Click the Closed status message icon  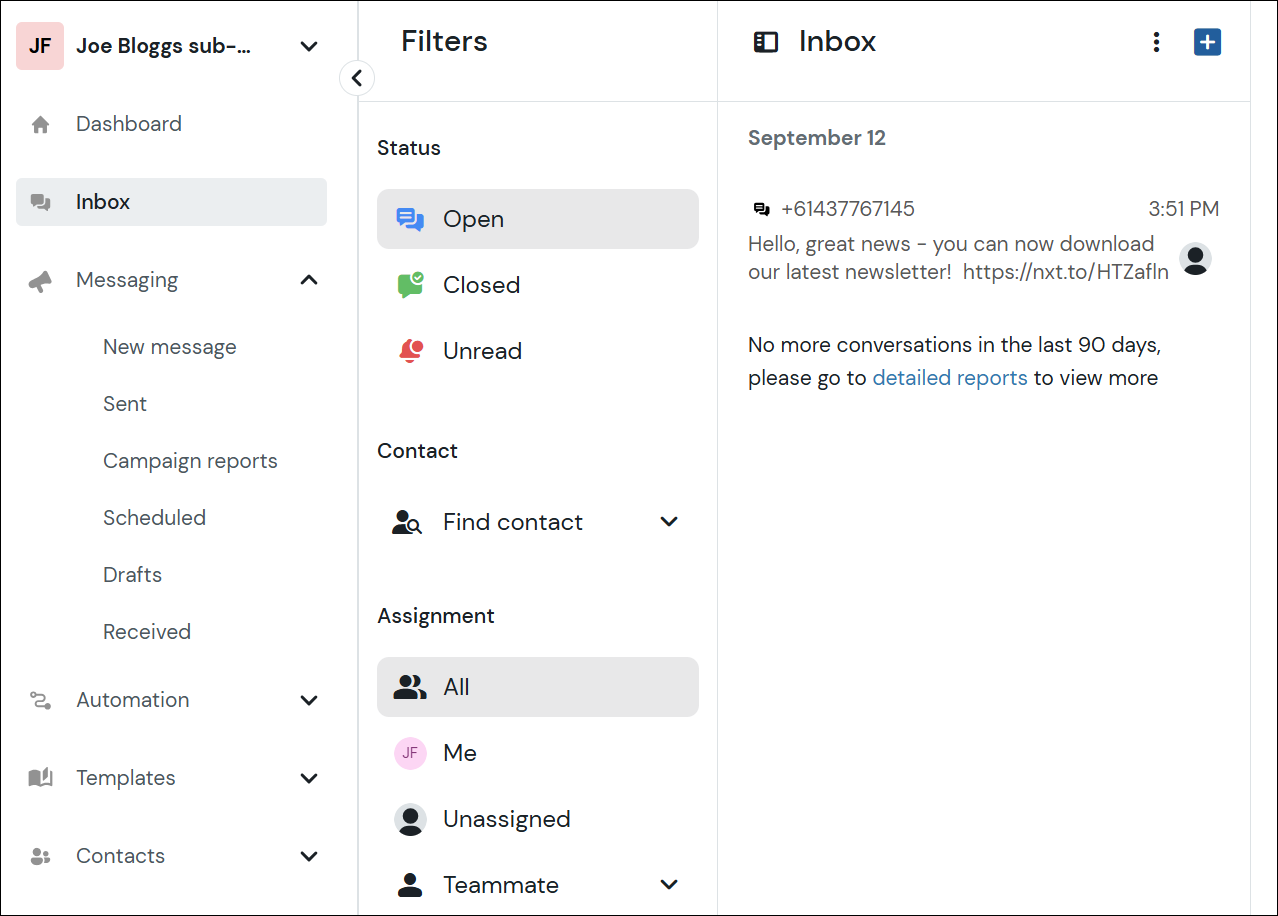click(x=410, y=284)
